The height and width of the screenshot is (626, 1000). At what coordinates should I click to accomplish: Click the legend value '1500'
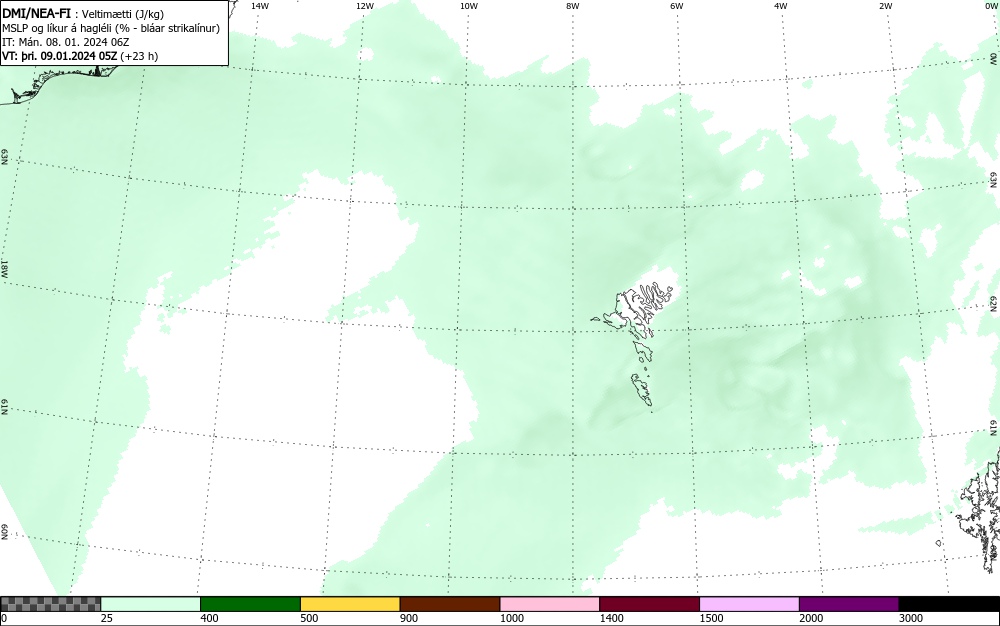(x=711, y=618)
